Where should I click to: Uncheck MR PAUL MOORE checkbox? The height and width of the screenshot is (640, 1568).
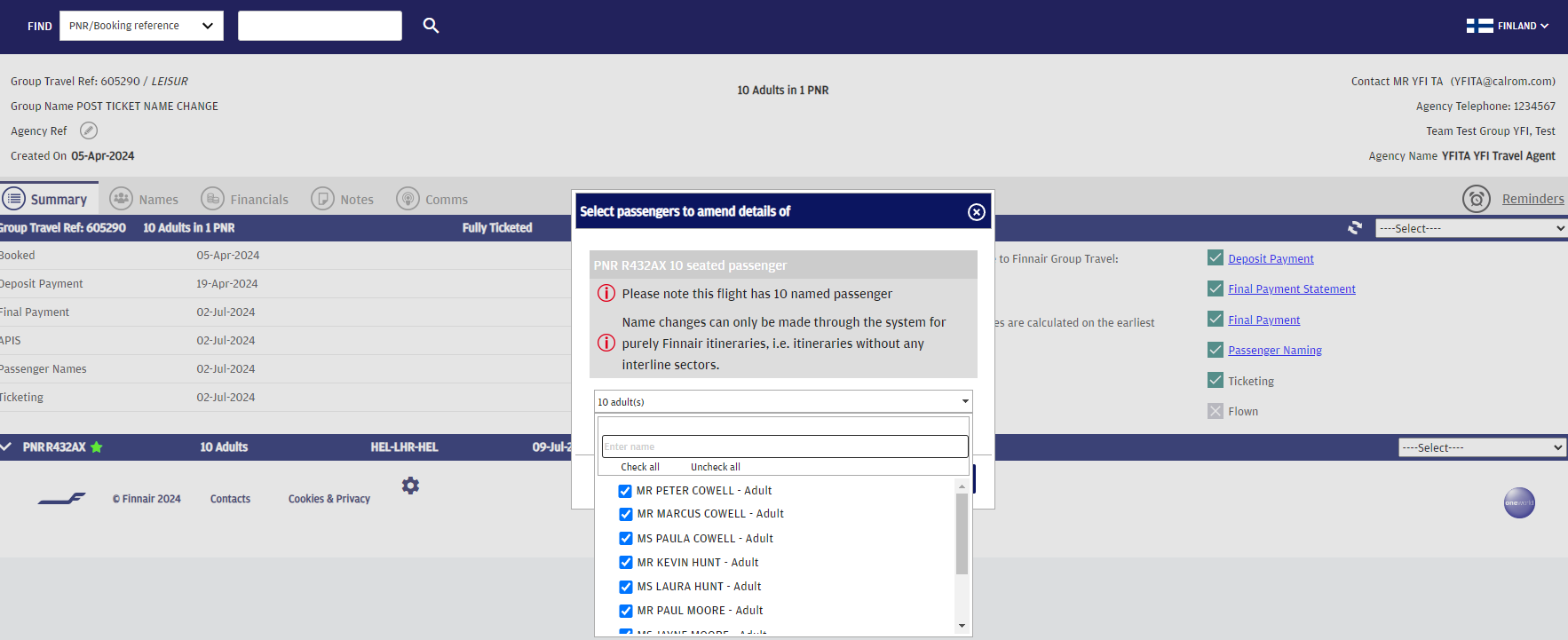pyautogui.click(x=626, y=611)
